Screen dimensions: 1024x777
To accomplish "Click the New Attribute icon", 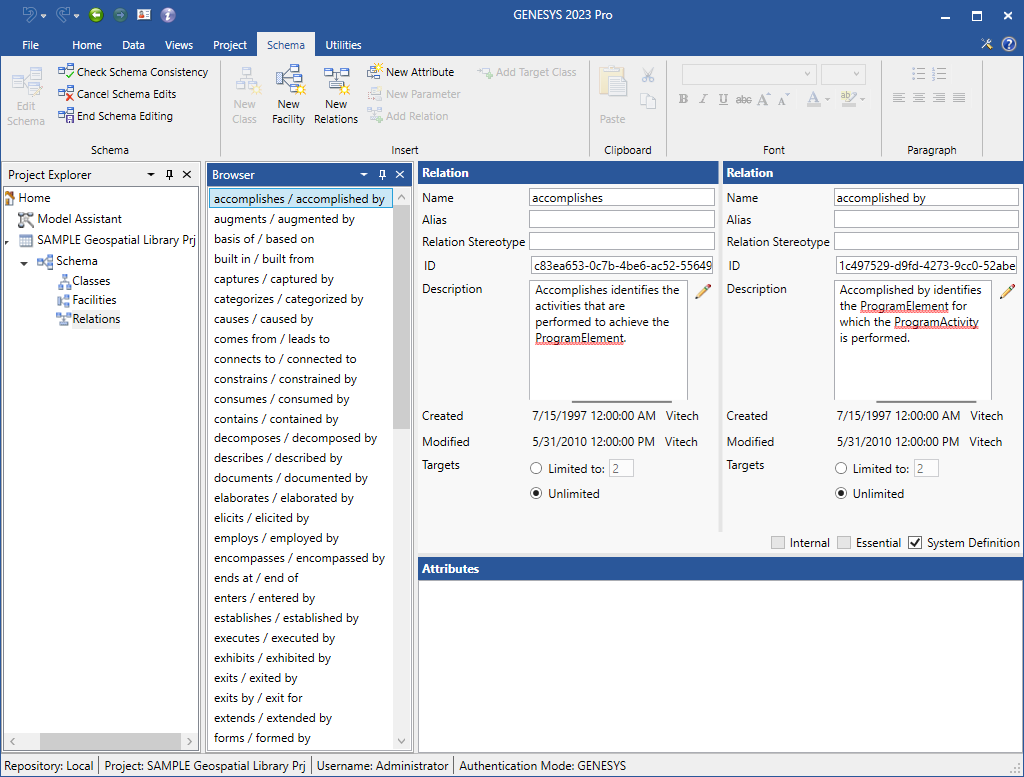I will 375,72.
